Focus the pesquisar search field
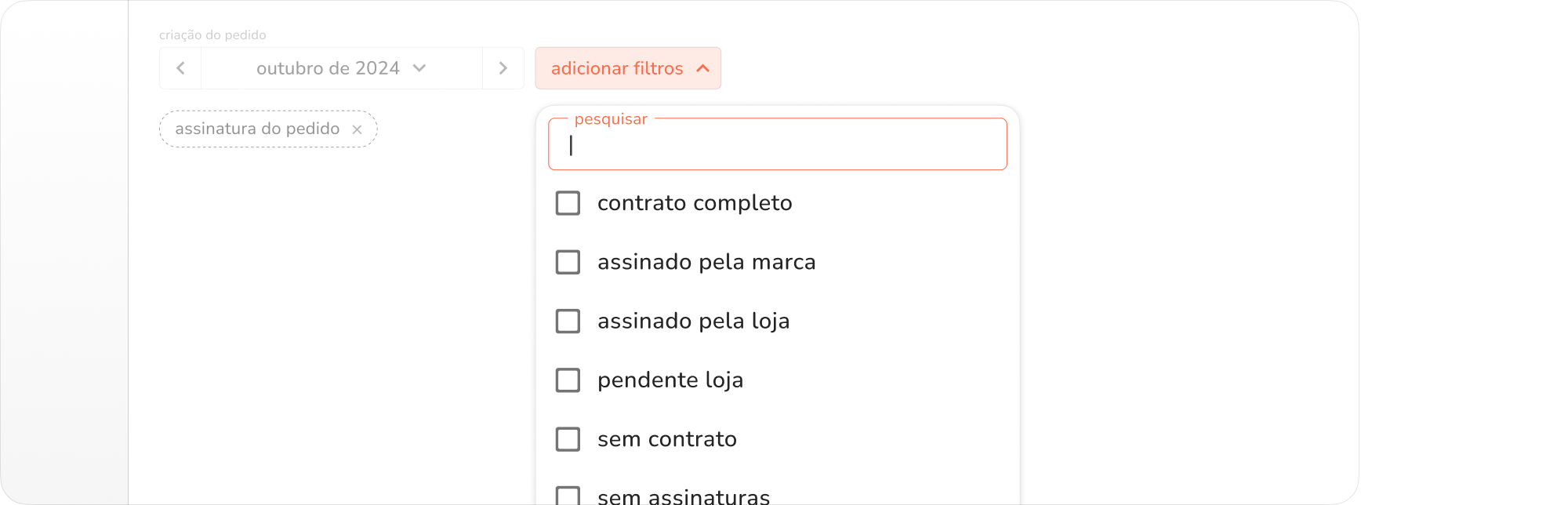 [777, 146]
